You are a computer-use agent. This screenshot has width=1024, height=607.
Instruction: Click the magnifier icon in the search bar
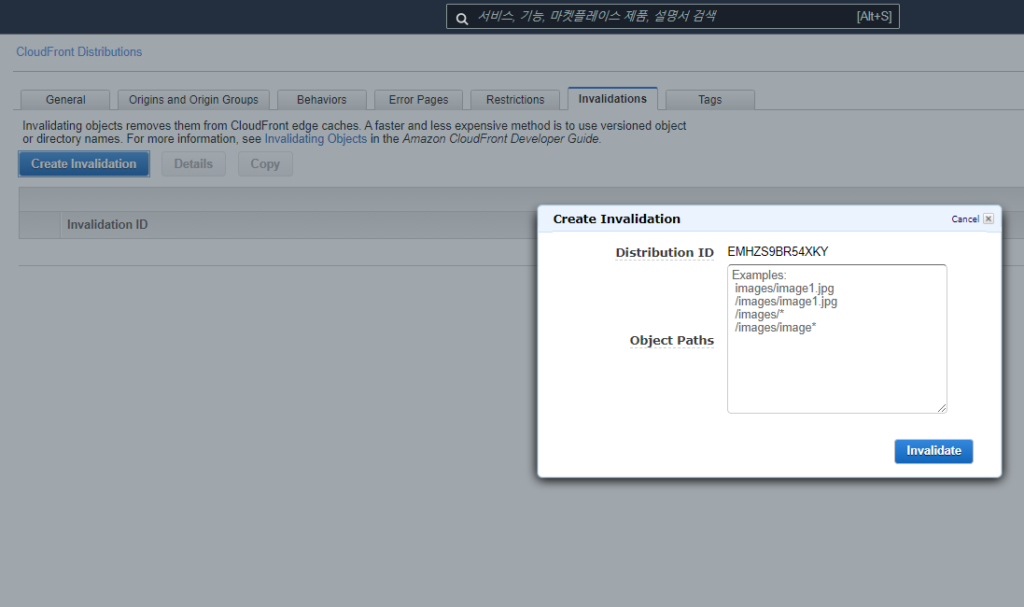pos(461,17)
